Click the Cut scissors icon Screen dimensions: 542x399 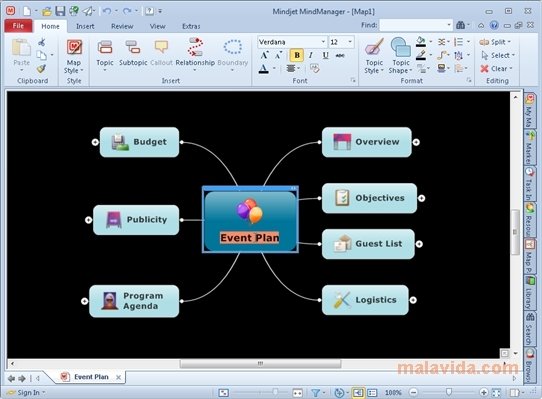click(41, 42)
